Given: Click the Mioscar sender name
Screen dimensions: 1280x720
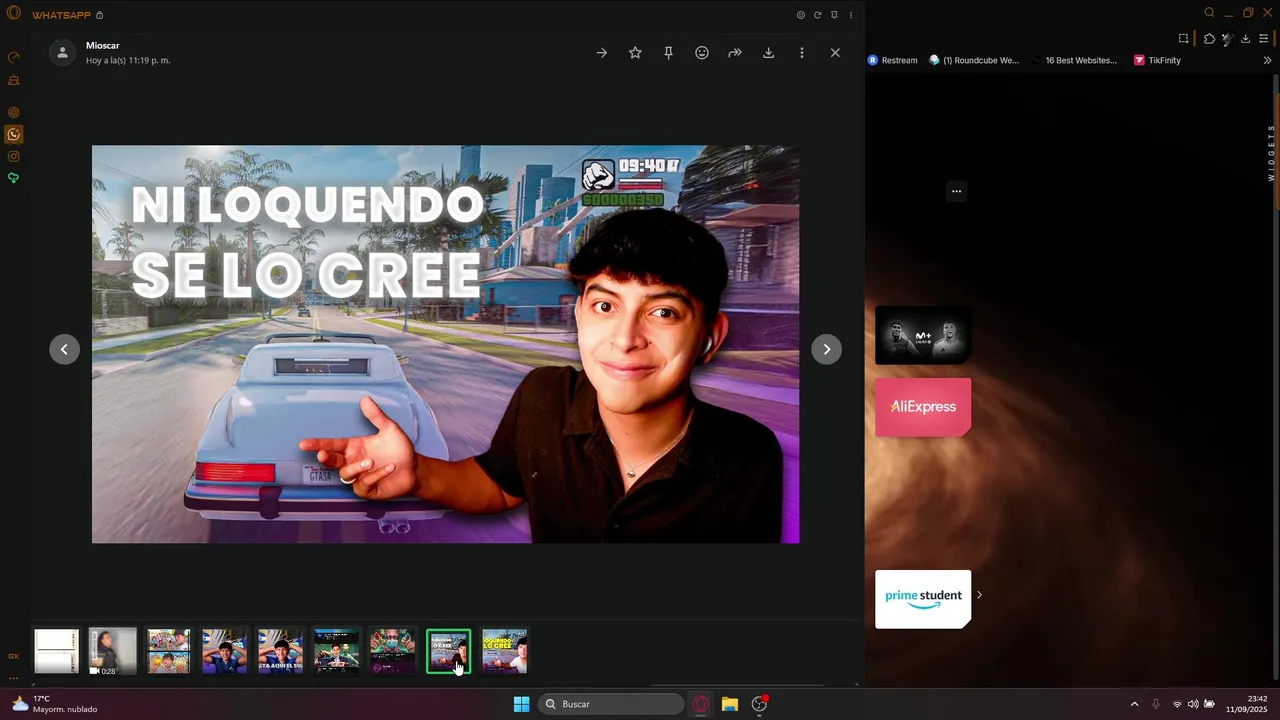Looking at the screenshot, I should [102, 46].
